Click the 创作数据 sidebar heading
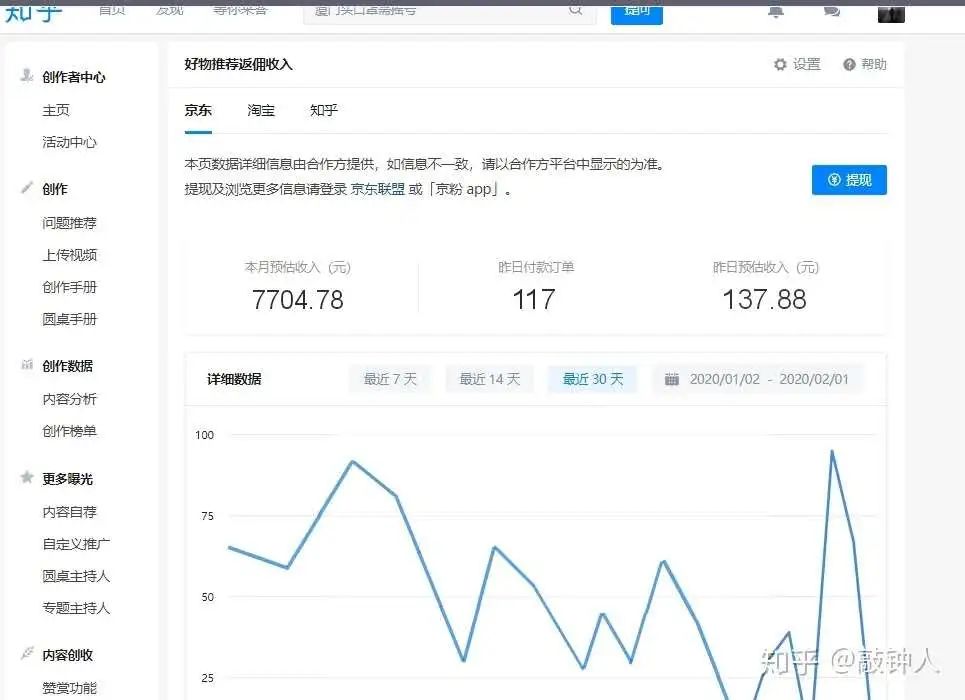This screenshot has width=965, height=700. tap(68, 366)
